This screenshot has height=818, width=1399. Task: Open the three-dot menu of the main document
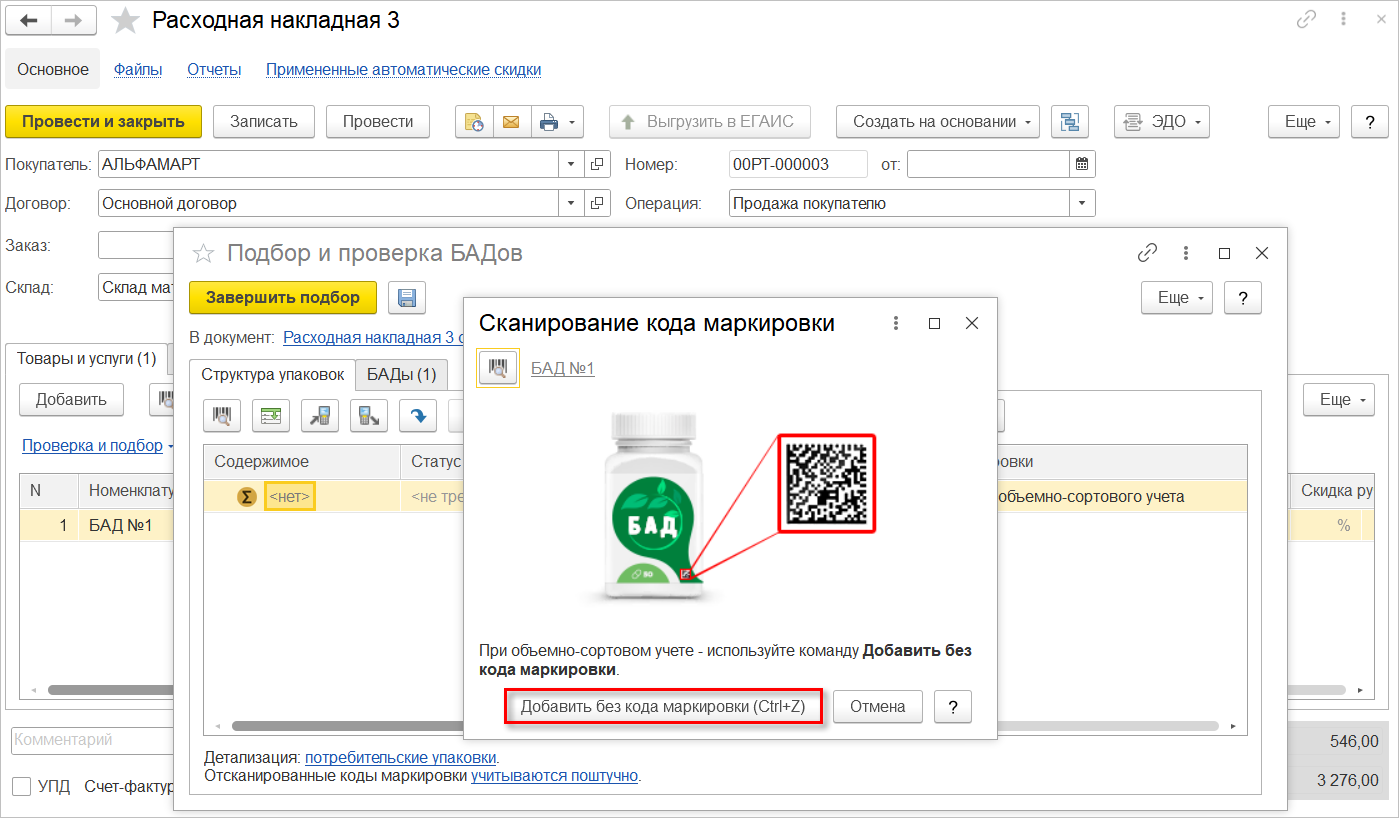(1342, 20)
